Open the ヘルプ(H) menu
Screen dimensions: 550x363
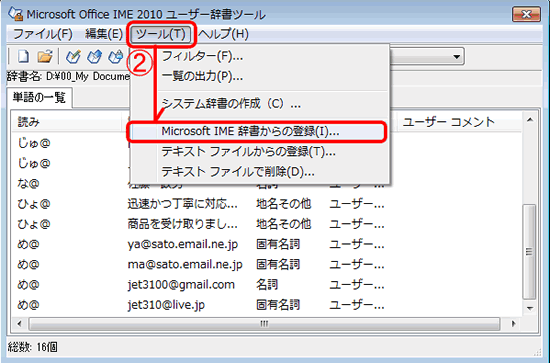pyautogui.click(x=223, y=34)
